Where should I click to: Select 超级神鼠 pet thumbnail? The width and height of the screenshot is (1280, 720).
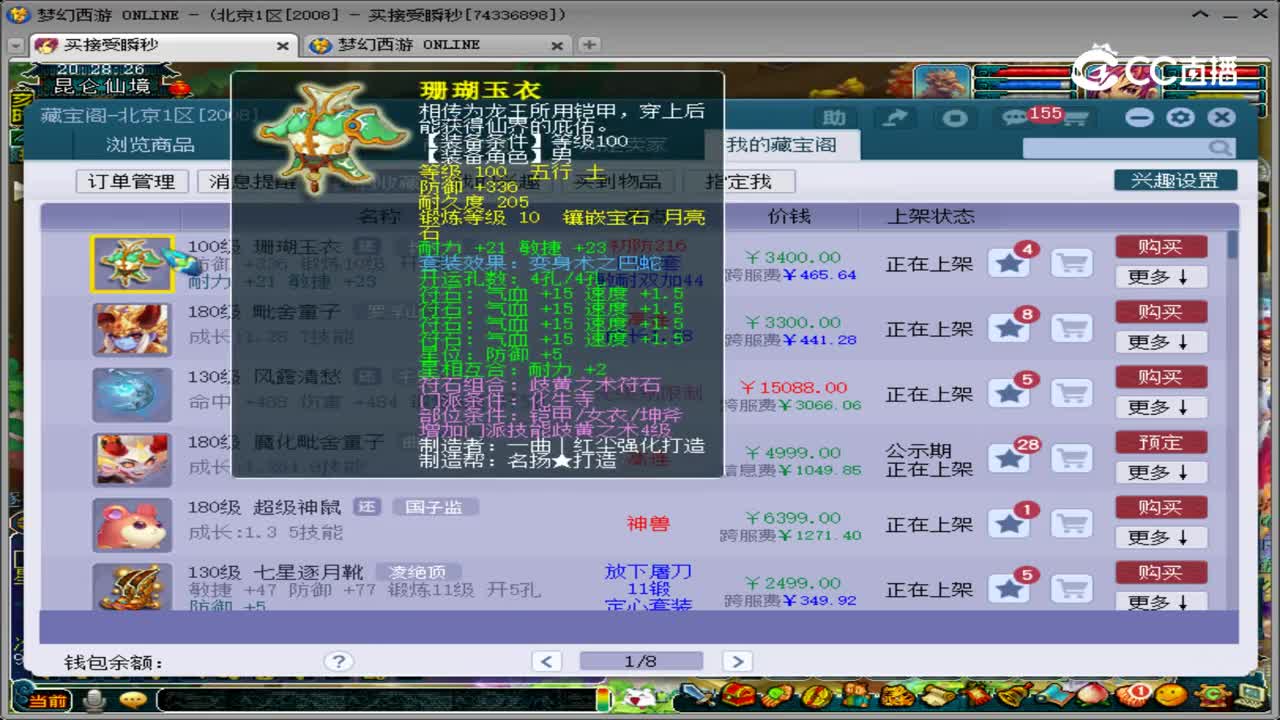[x=132, y=524]
